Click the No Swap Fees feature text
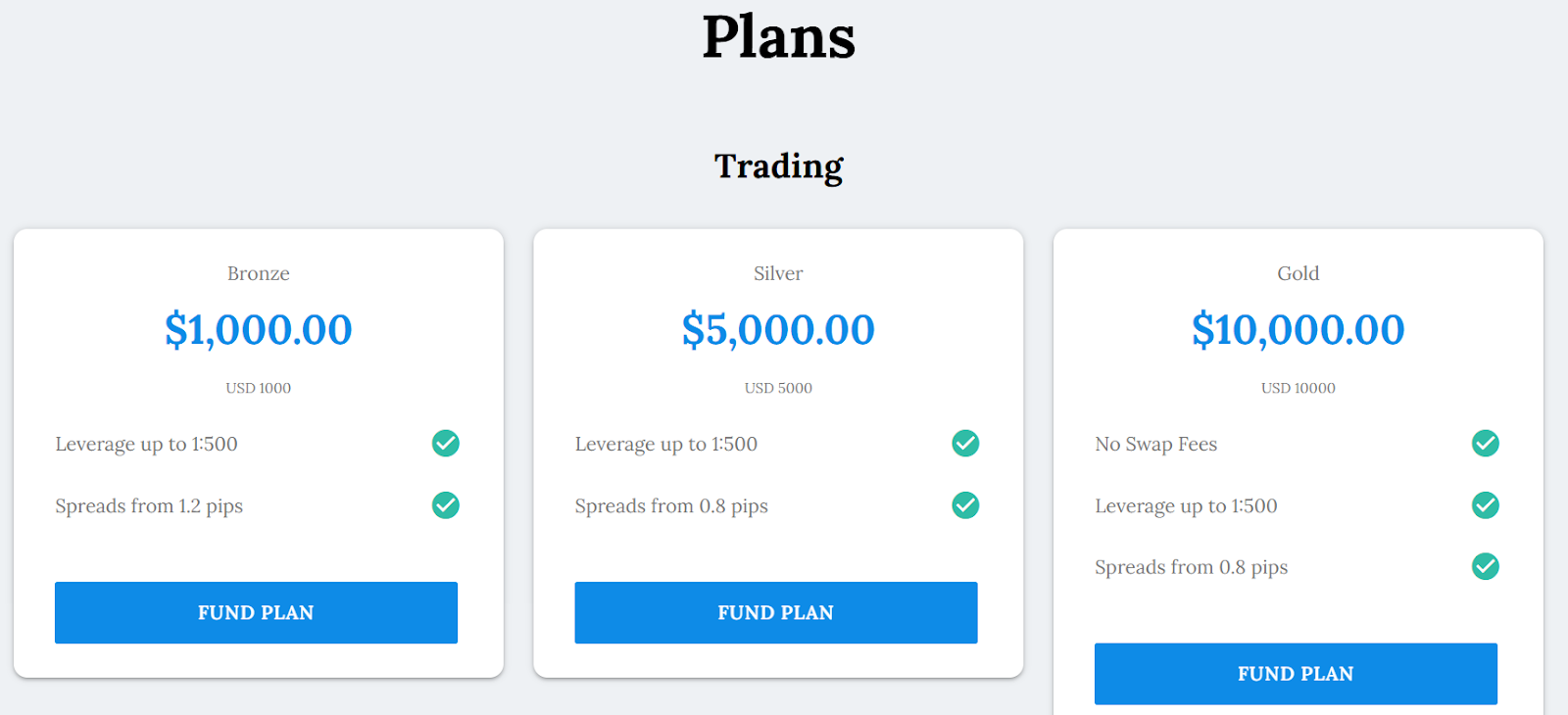The image size is (1568, 715). coord(1155,444)
